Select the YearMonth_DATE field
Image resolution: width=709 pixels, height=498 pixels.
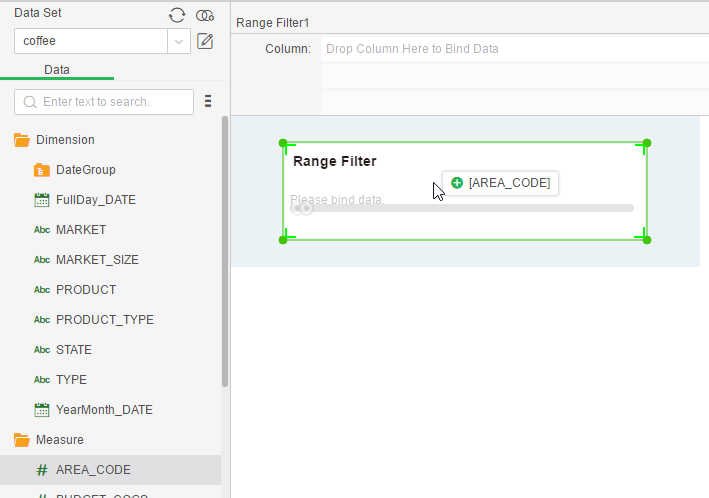click(x=104, y=410)
